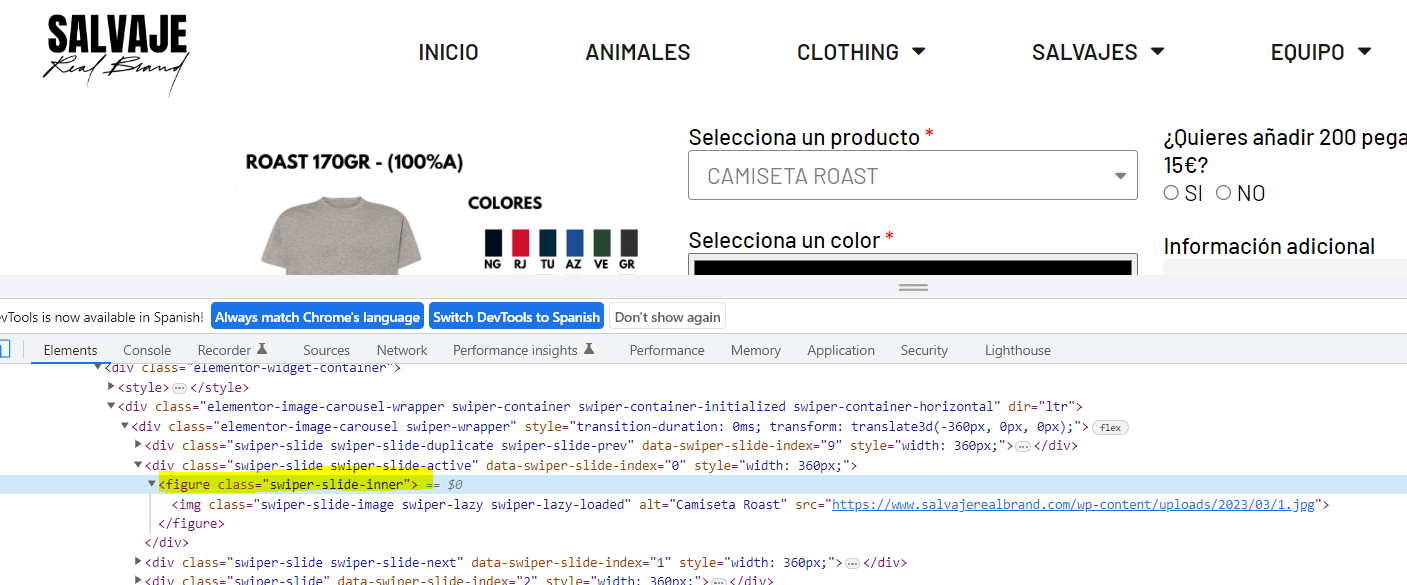This screenshot has height=585, width=1407.
Task: Expand the swiper-slide-next div
Action: click(x=139, y=563)
